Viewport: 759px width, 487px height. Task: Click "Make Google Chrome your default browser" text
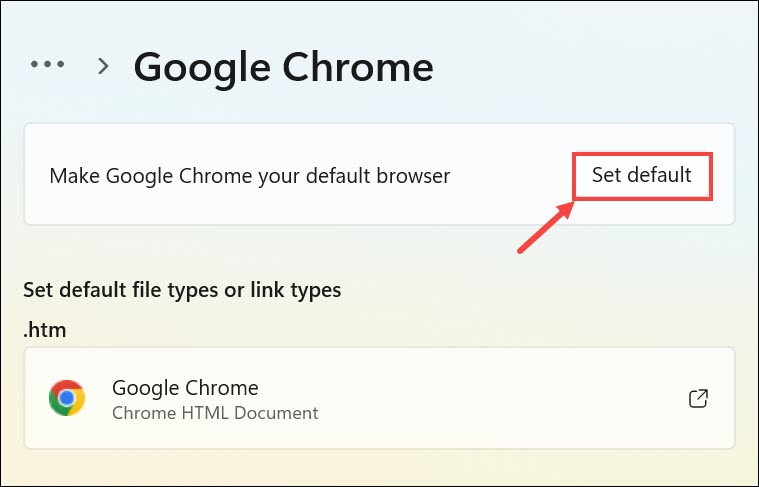250,176
